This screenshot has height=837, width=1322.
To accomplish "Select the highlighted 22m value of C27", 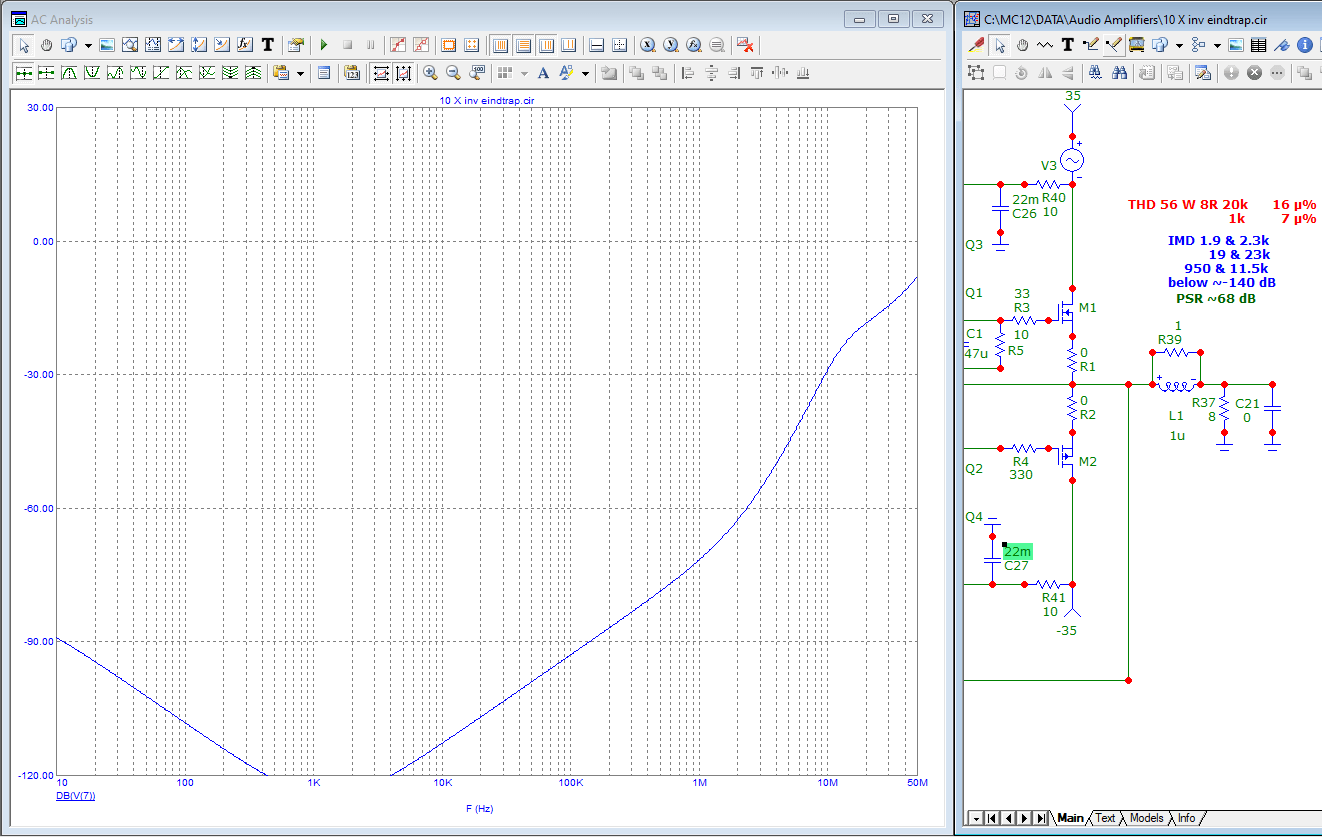I will click(x=1017, y=551).
